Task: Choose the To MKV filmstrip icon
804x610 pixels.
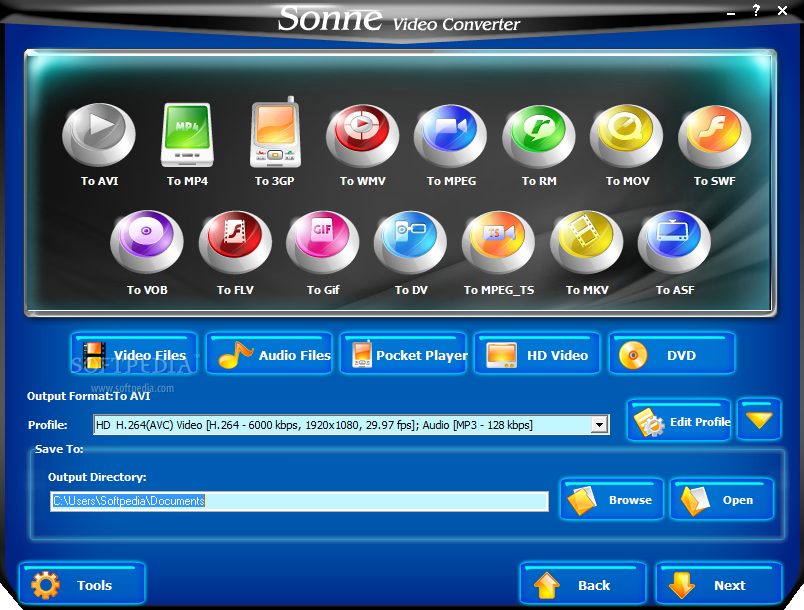Action: 587,242
